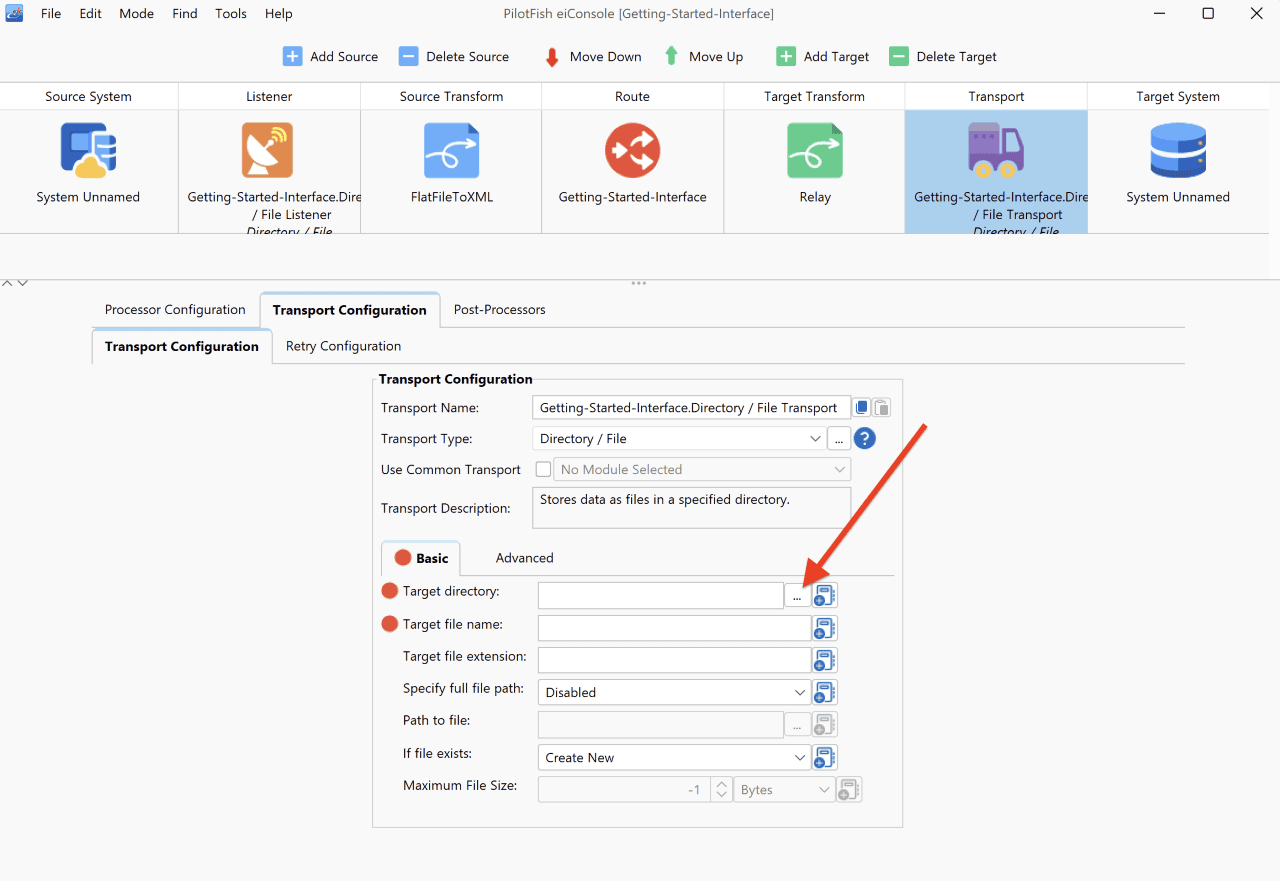Switch to the Processor Configuration tab
This screenshot has height=881, width=1280.
tap(175, 310)
